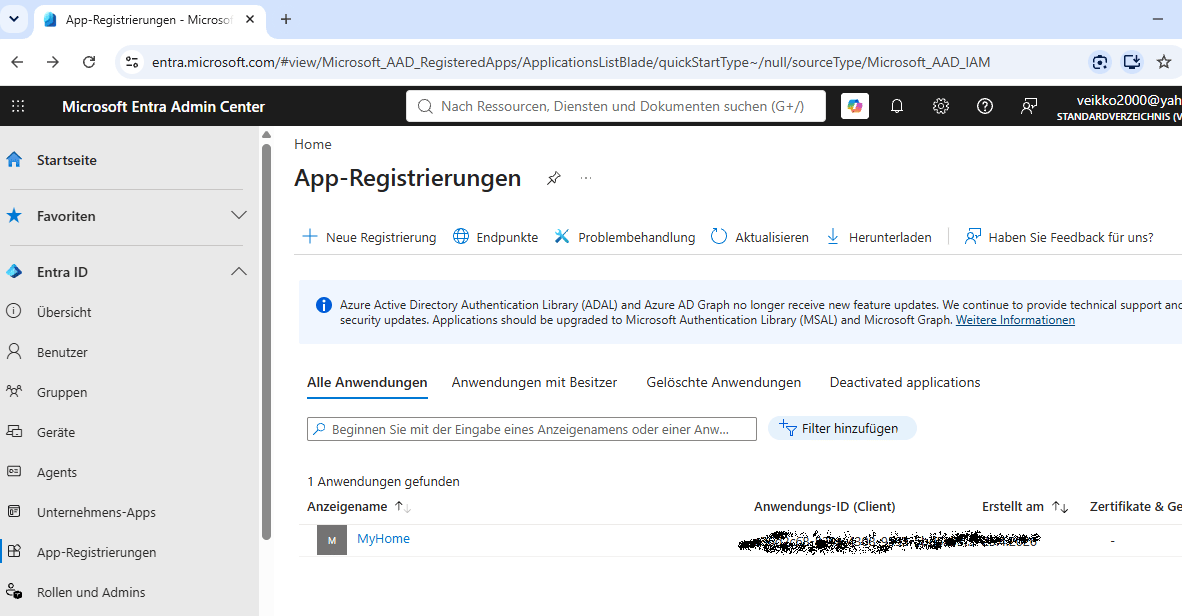Viewport: 1182px width, 616px height.
Task: Click the Filter hinzufügen button
Action: pos(842,428)
